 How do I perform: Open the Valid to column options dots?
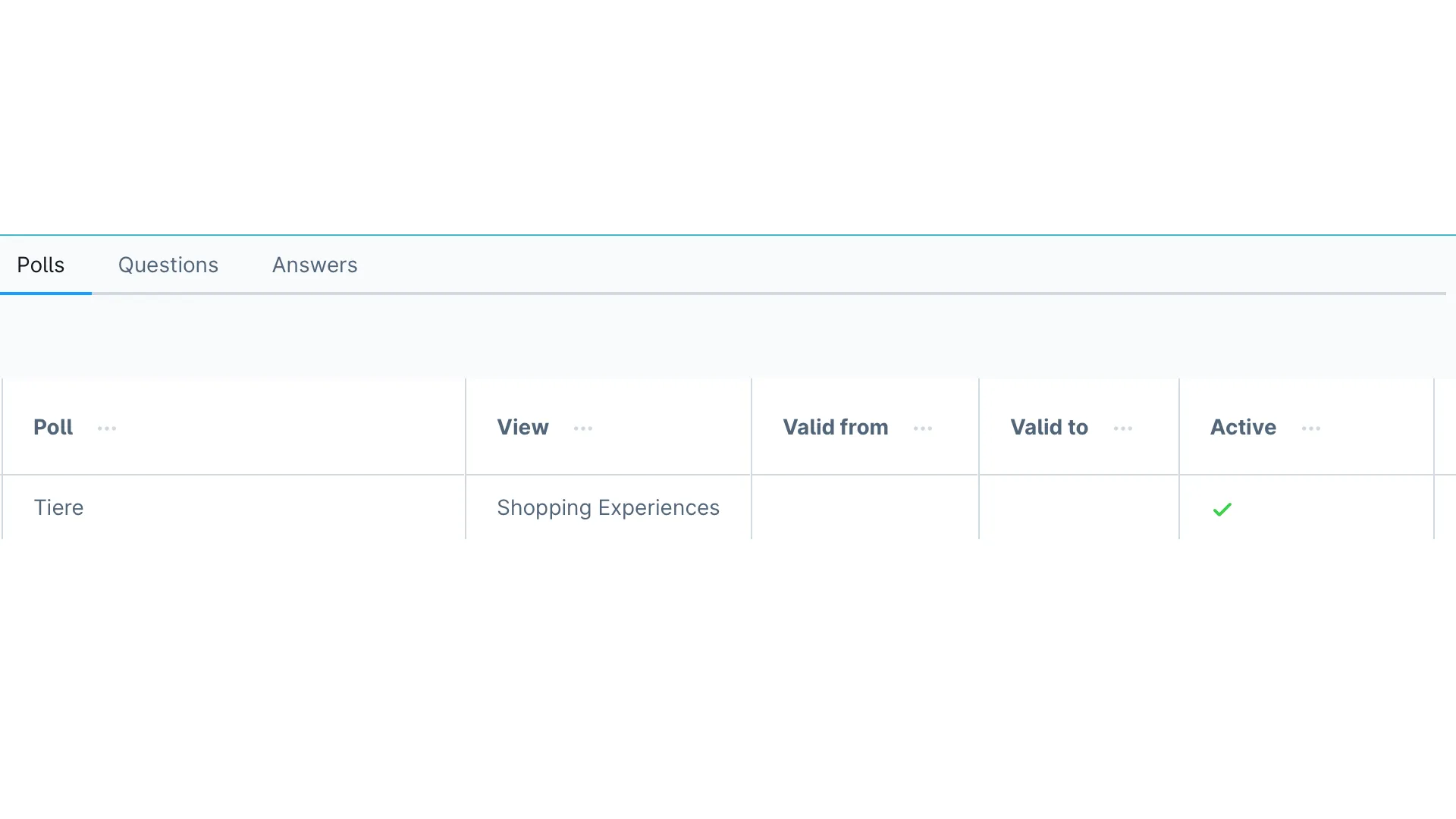(1123, 428)
